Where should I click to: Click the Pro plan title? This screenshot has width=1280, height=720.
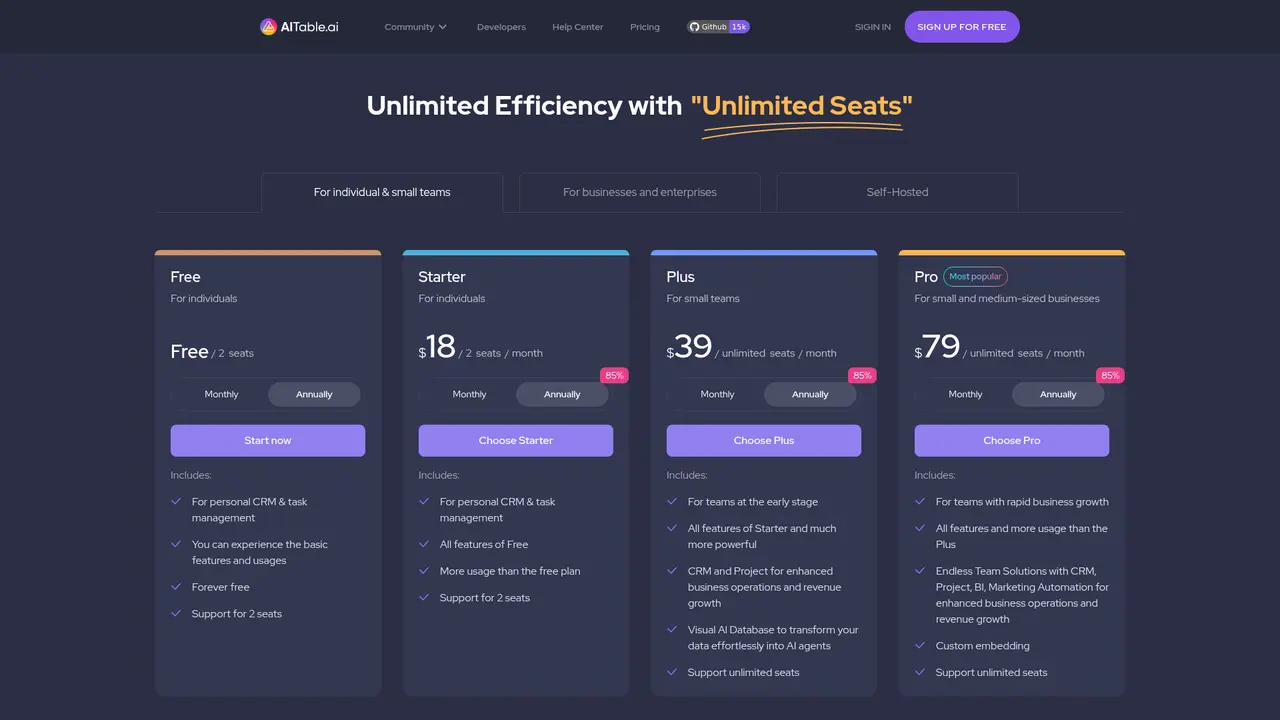[x=926, y=277]
